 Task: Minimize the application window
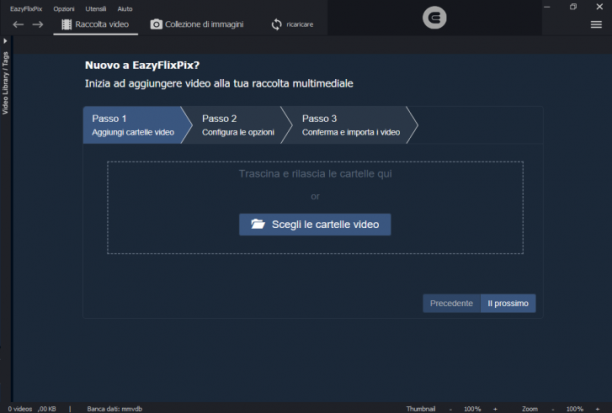coord(547,7)
